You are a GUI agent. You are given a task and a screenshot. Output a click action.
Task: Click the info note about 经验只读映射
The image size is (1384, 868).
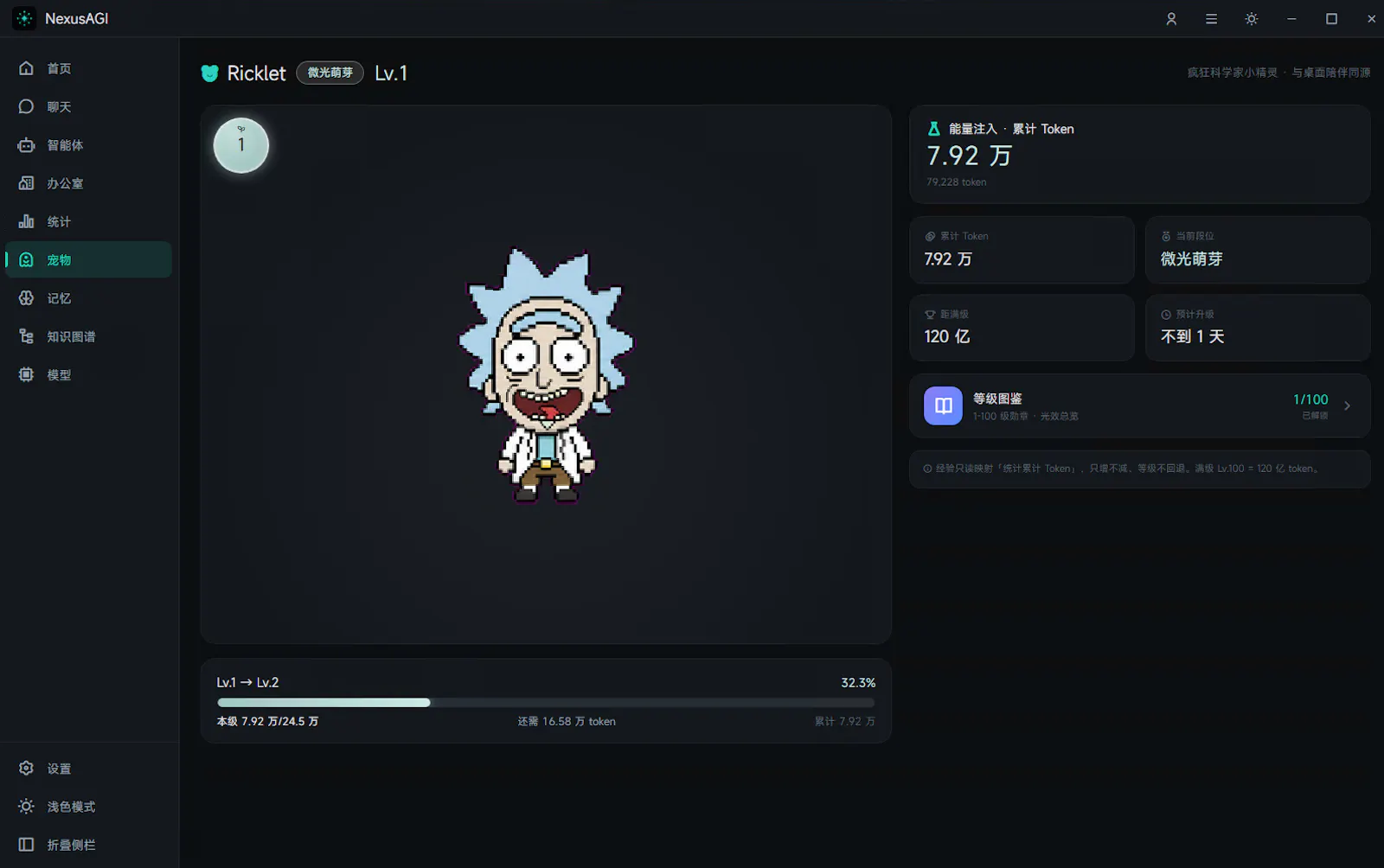click(1139, 469)
